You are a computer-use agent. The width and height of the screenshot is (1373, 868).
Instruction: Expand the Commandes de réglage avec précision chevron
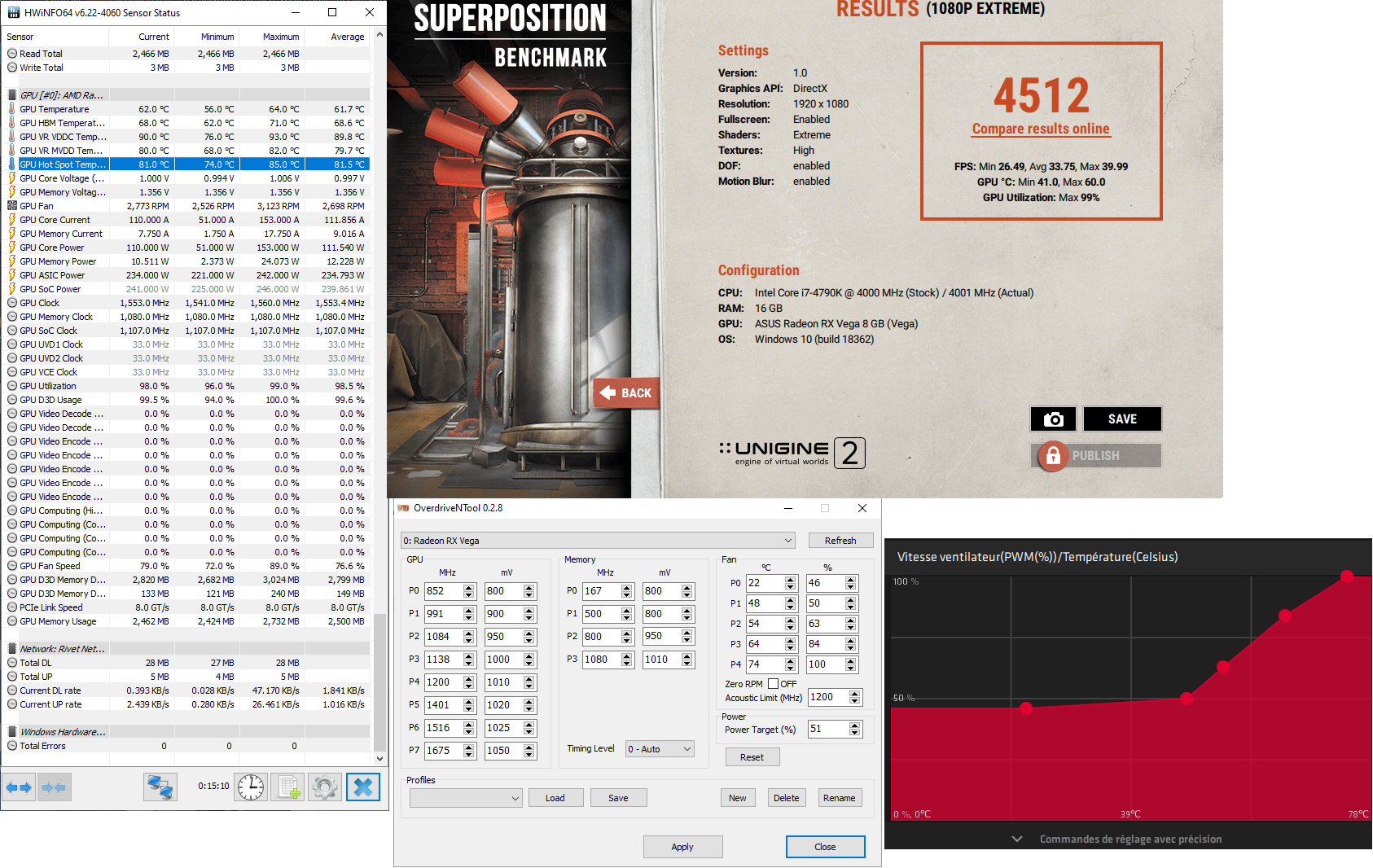[x=1017, y=839]
